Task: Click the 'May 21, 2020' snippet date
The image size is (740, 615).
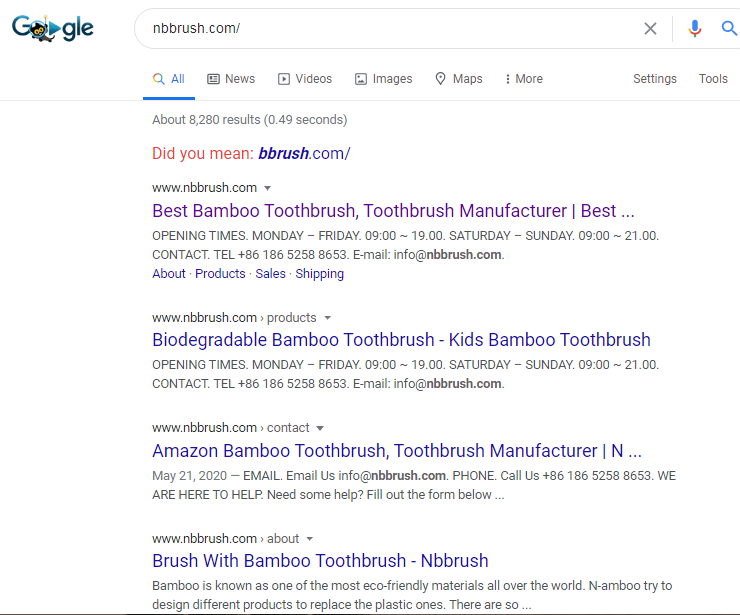Action: pos(189,476)
